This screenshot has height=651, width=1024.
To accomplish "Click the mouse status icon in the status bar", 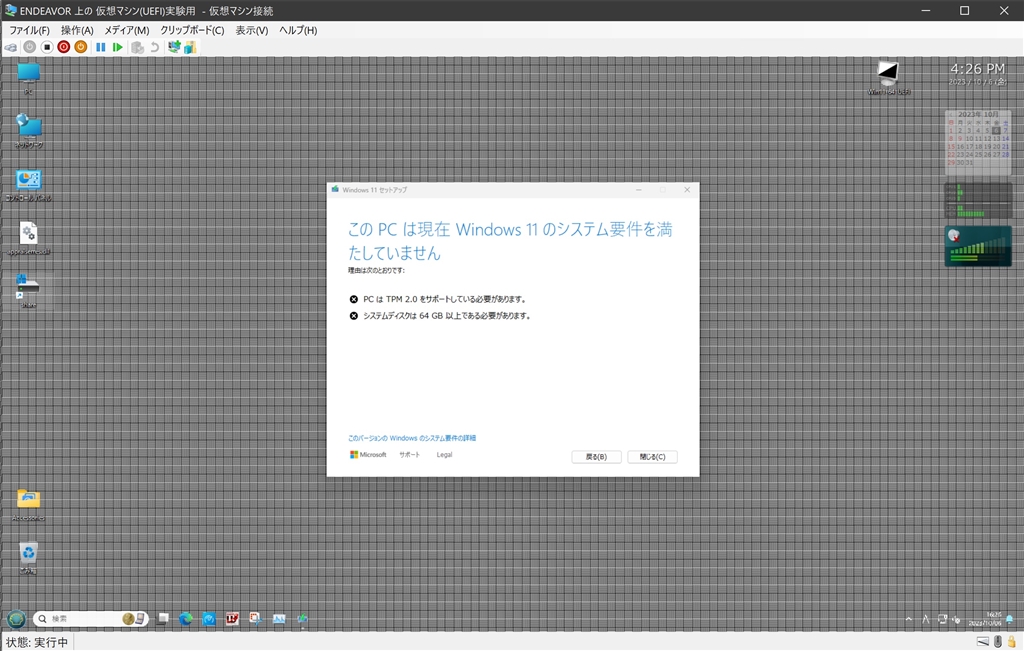I will [999, 642].
